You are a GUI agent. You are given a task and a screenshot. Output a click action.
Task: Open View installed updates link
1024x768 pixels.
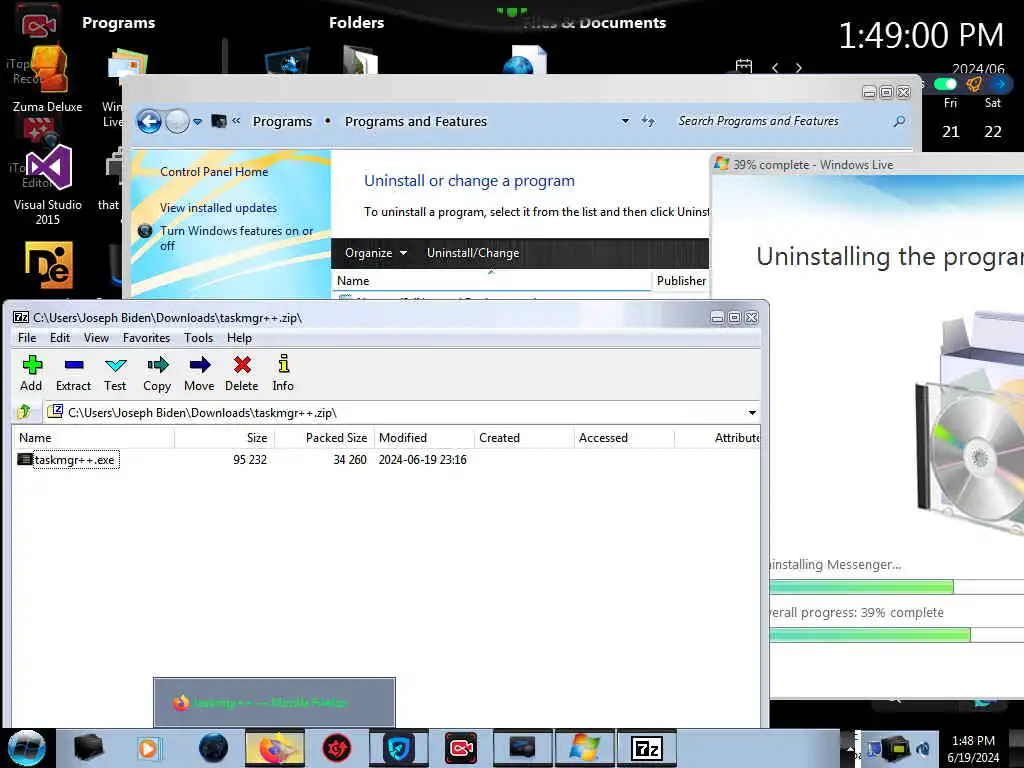click(x=218, y=208)
